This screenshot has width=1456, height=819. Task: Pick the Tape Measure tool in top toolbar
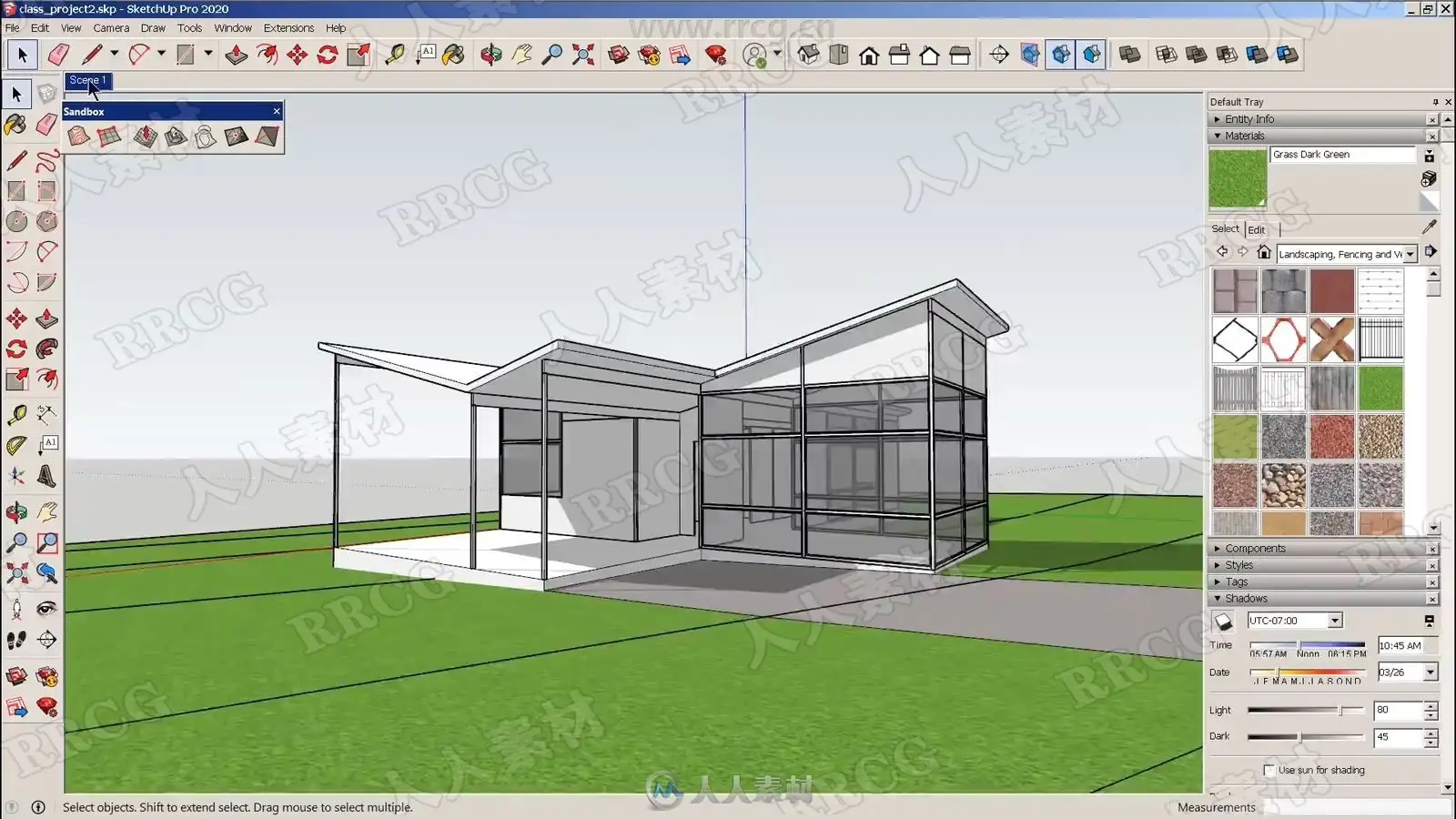coord(395,55)
